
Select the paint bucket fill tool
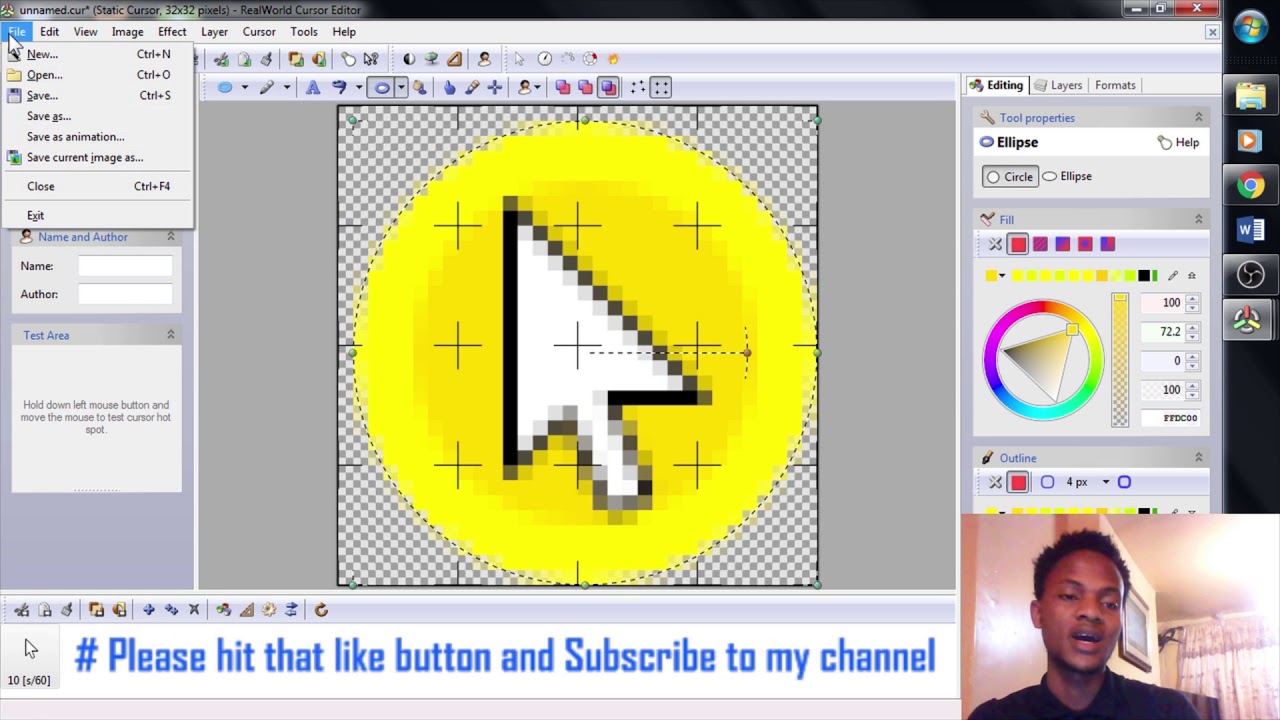[x=420, y=88]
